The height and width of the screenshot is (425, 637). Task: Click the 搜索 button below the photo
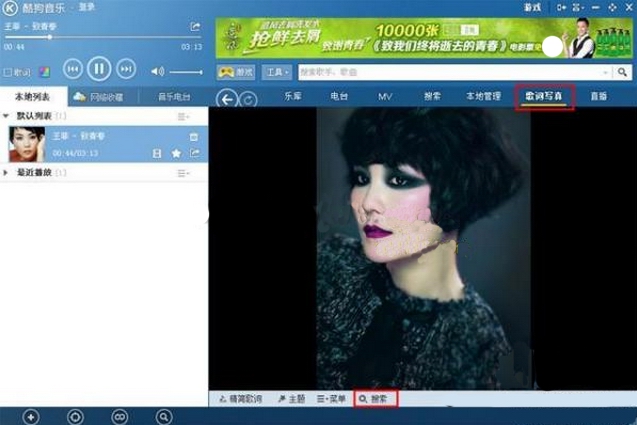click(x=375, y=399)
